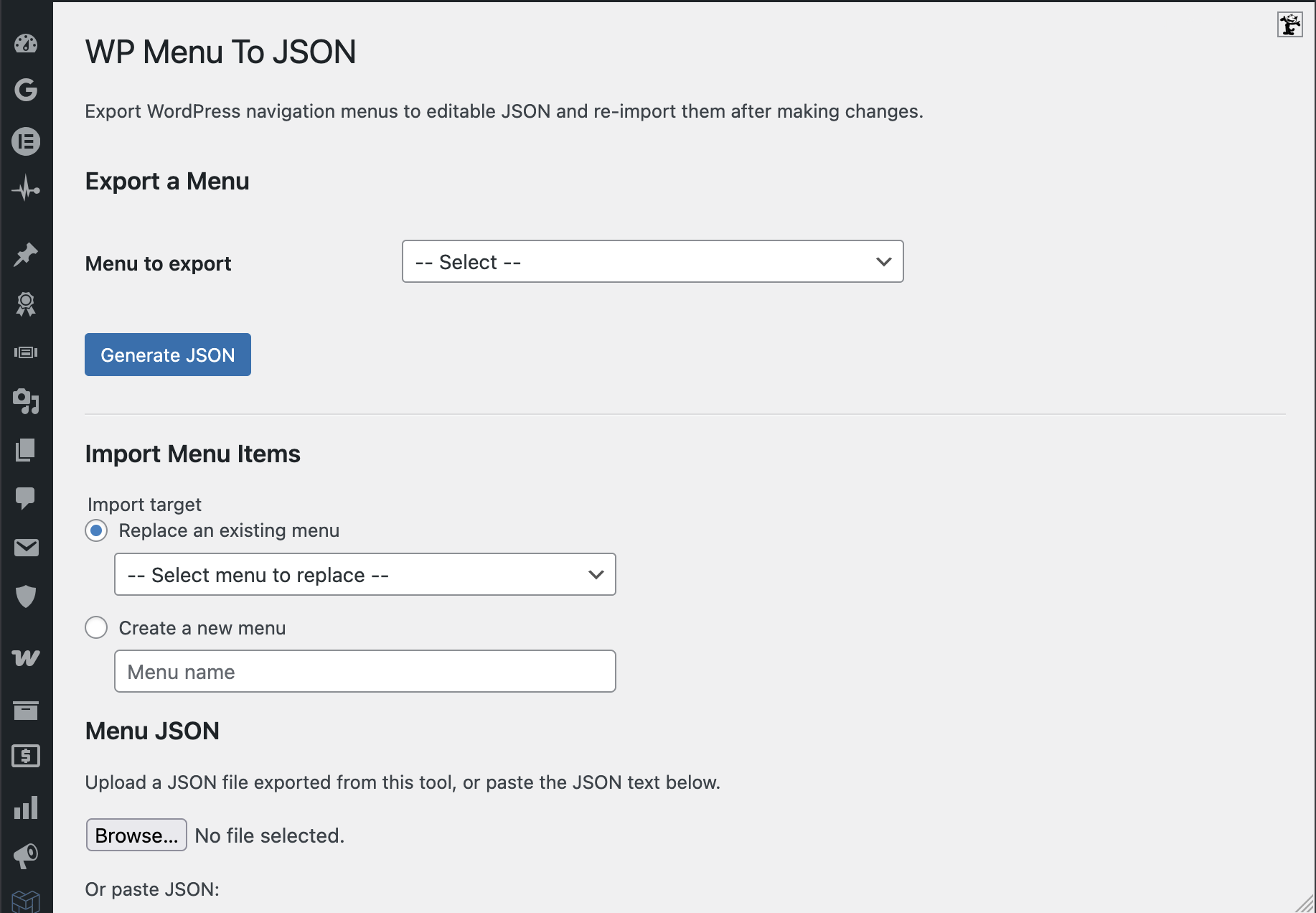Open Media via camera and music icon
The width and height of the screenshot is (1316, 913).
26,401
